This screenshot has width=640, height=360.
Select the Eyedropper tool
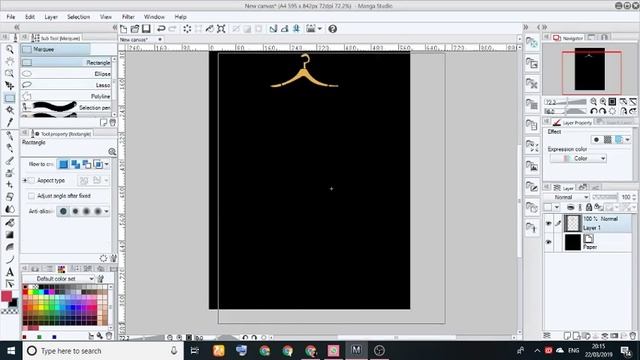[x=9, y=122]
